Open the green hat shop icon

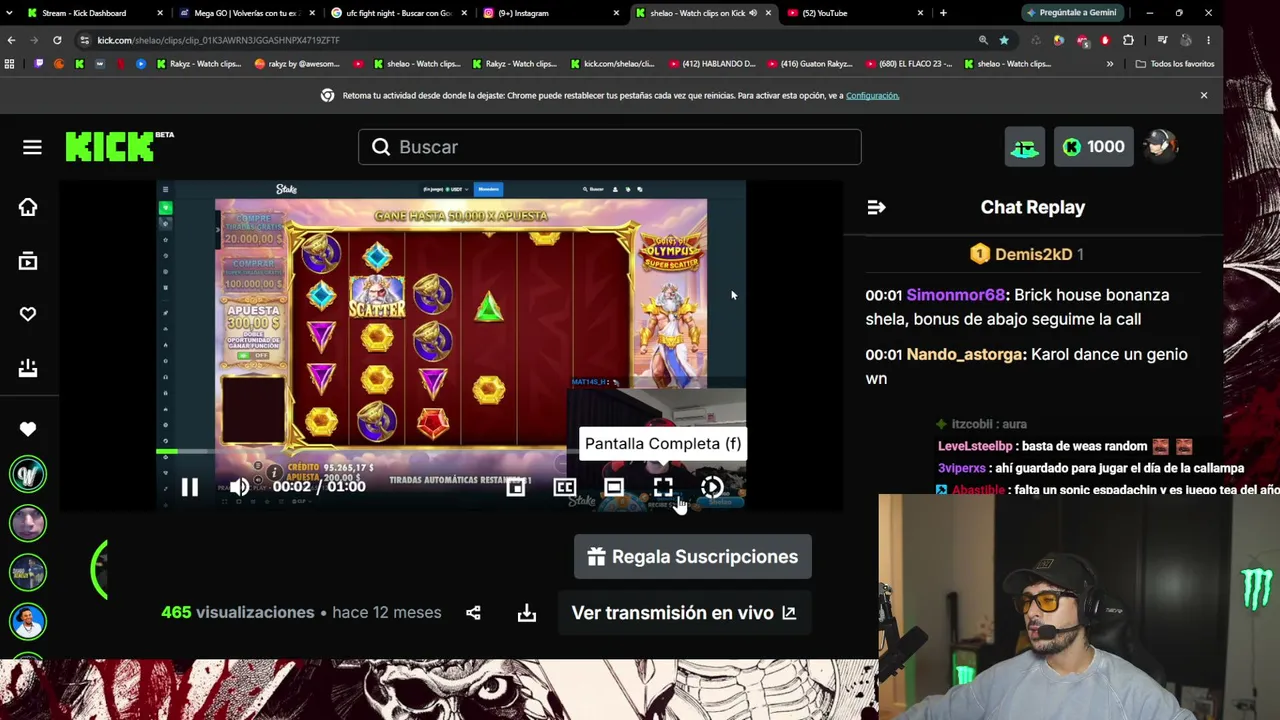(1025, 147)
